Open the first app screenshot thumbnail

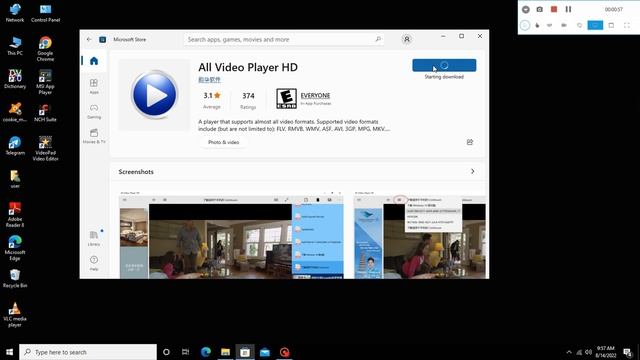point(231,235)
